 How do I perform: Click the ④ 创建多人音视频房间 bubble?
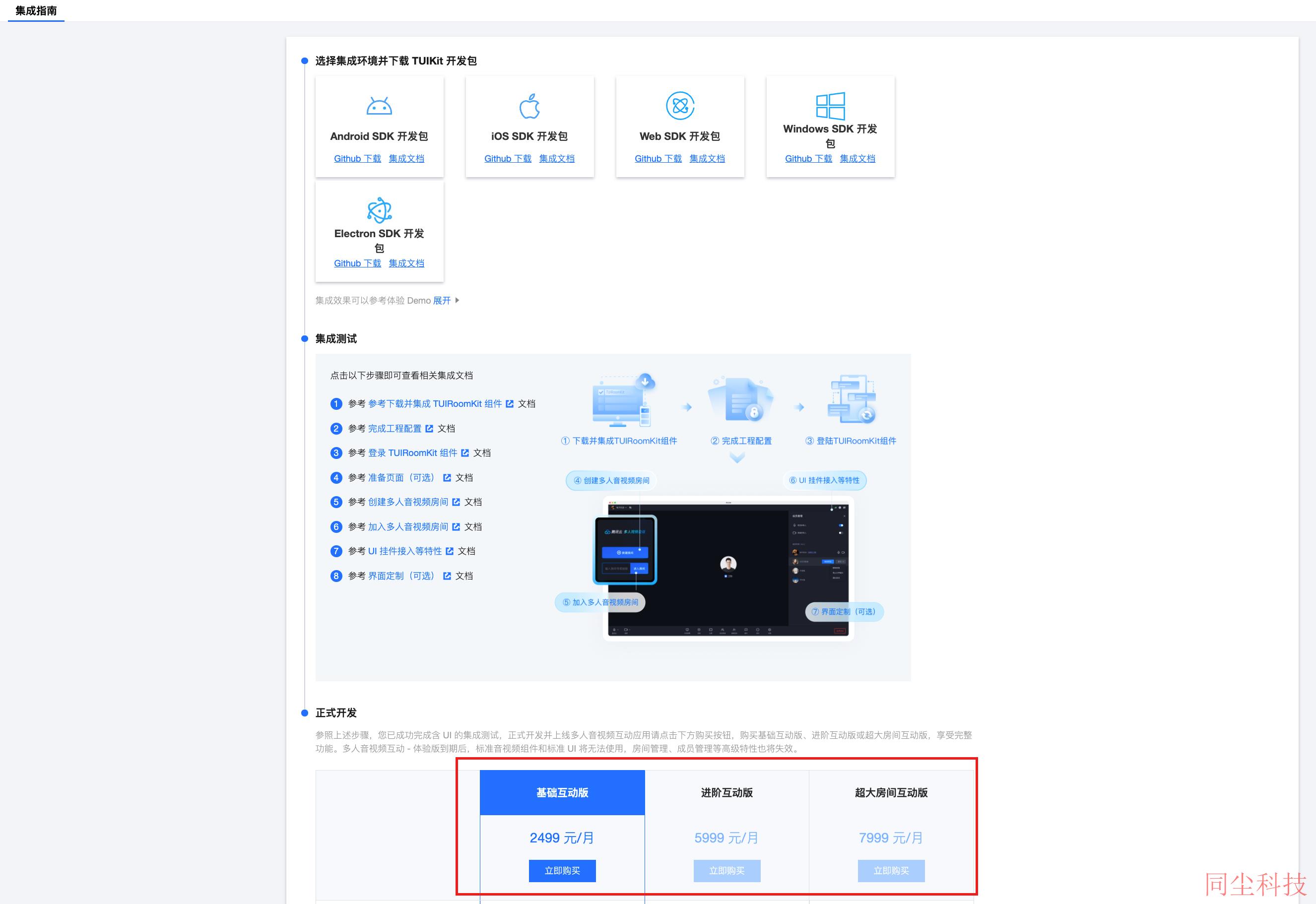(x=611, y=480)
